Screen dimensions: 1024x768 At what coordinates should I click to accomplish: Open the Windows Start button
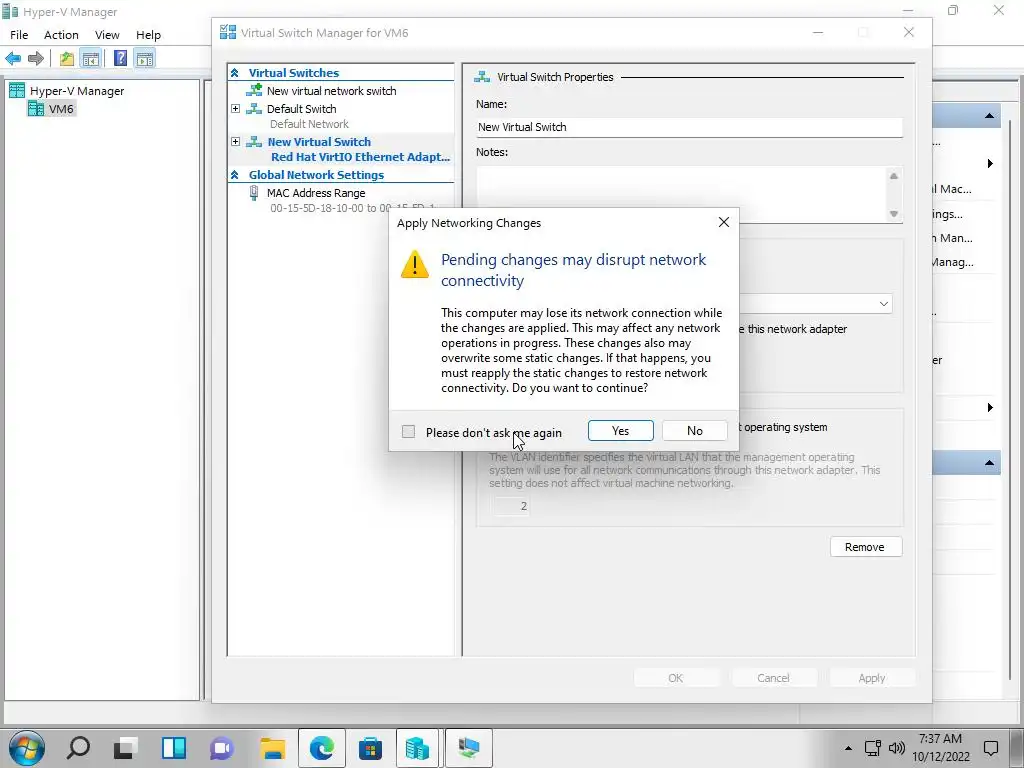click(26, 748)
